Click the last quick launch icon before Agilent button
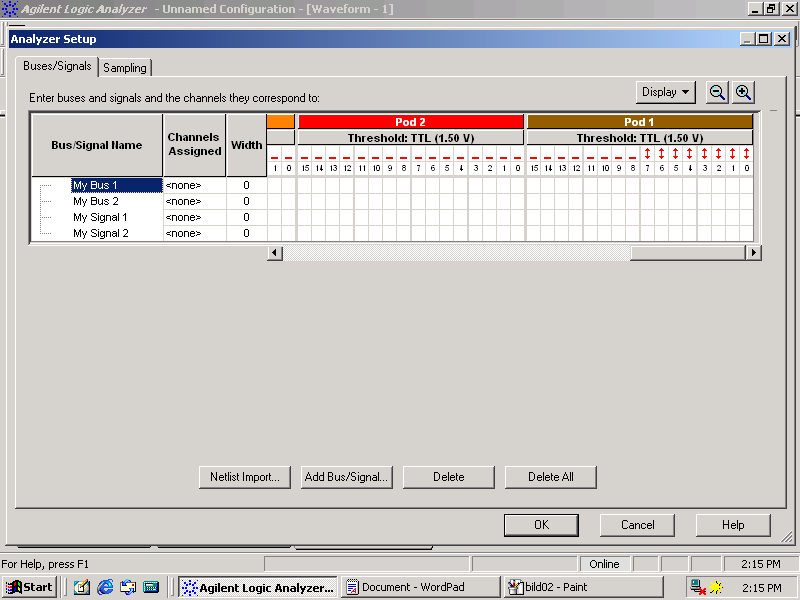Image resolution: width=800 pixels, height=600 pixels. 151,587
